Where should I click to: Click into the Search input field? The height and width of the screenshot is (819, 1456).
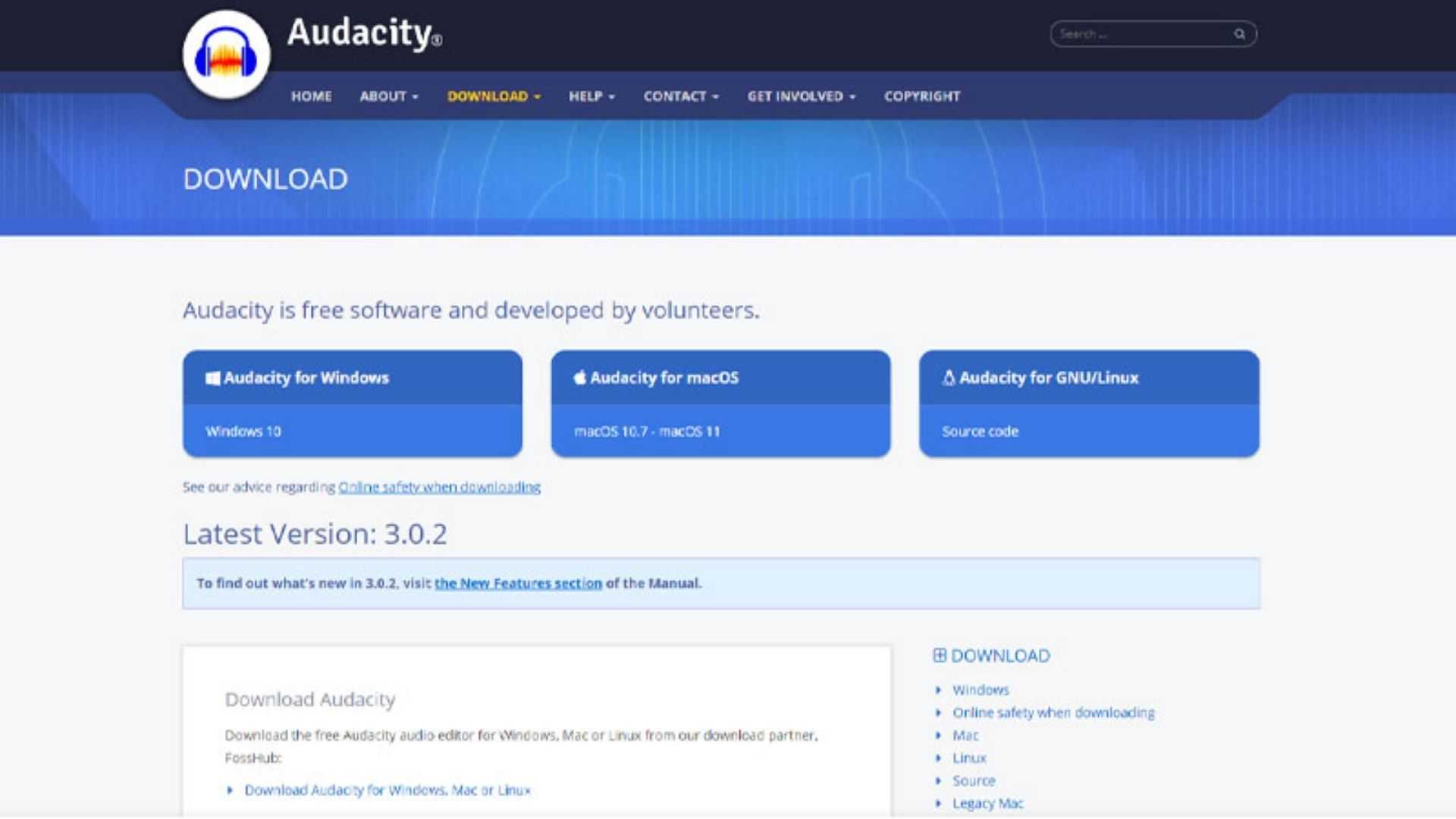[1137, 34]
